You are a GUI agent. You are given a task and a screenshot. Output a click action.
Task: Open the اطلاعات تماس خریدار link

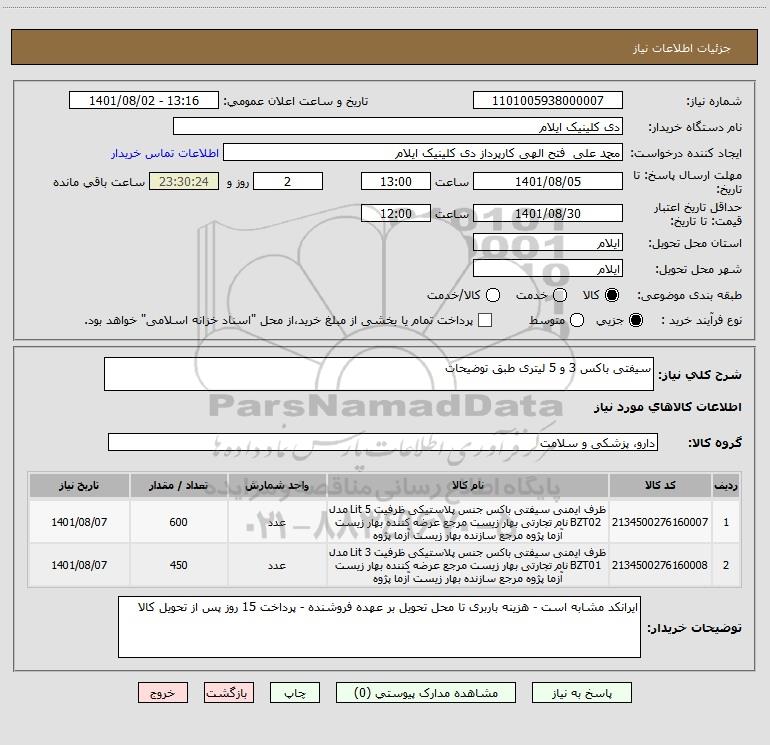(x=165, y=153)
